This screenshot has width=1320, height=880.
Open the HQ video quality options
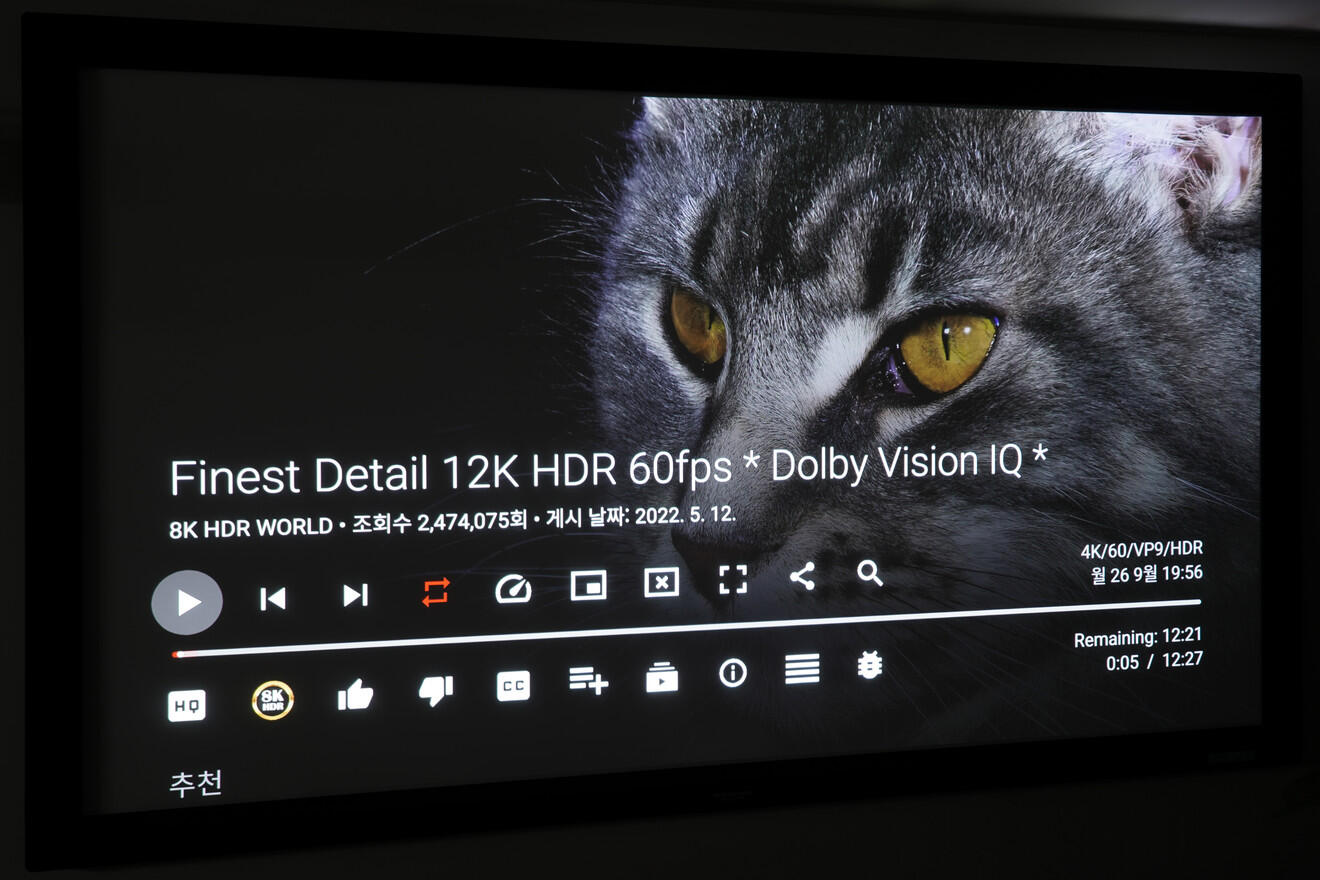point(187,705)
